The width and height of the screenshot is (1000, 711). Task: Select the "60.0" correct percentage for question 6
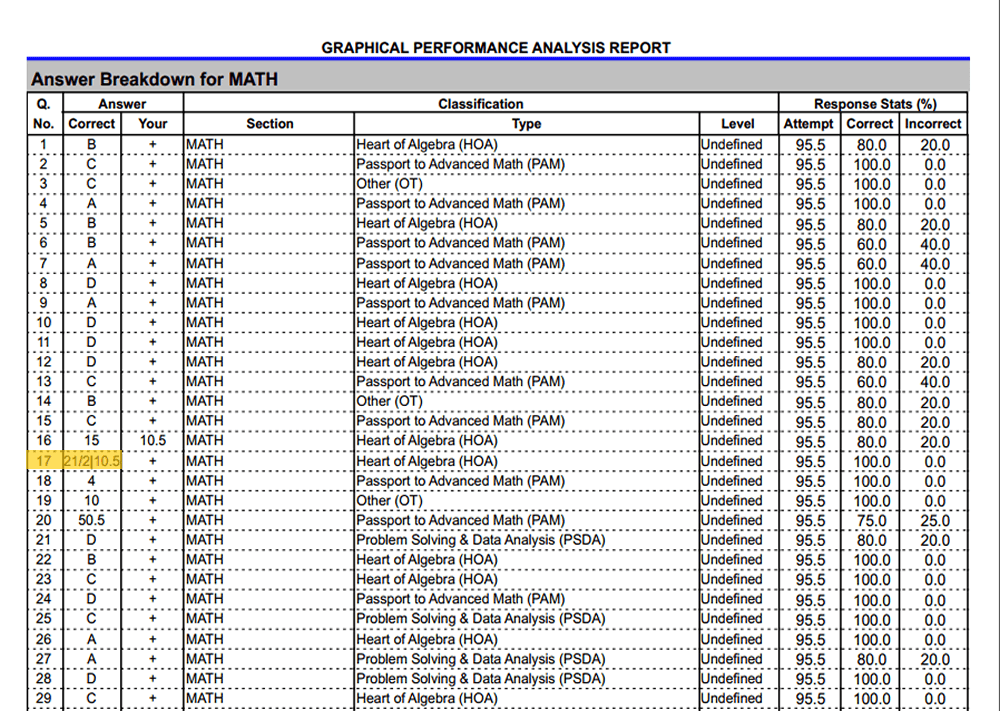[x=871, y=244]
